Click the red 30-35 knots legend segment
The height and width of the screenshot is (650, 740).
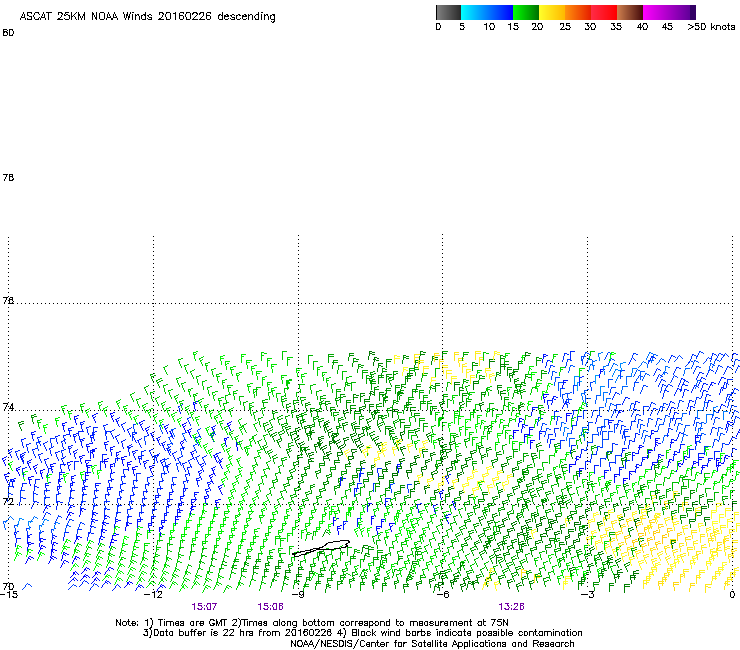point(604,12)
